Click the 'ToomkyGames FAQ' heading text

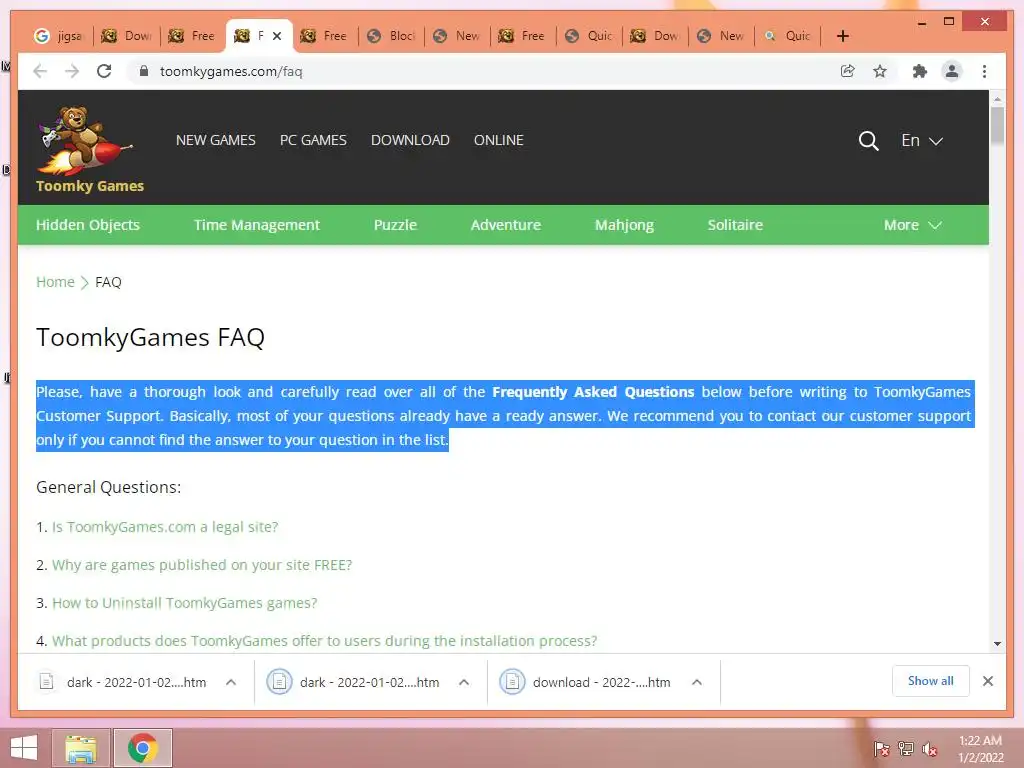(x=150, y=338)
